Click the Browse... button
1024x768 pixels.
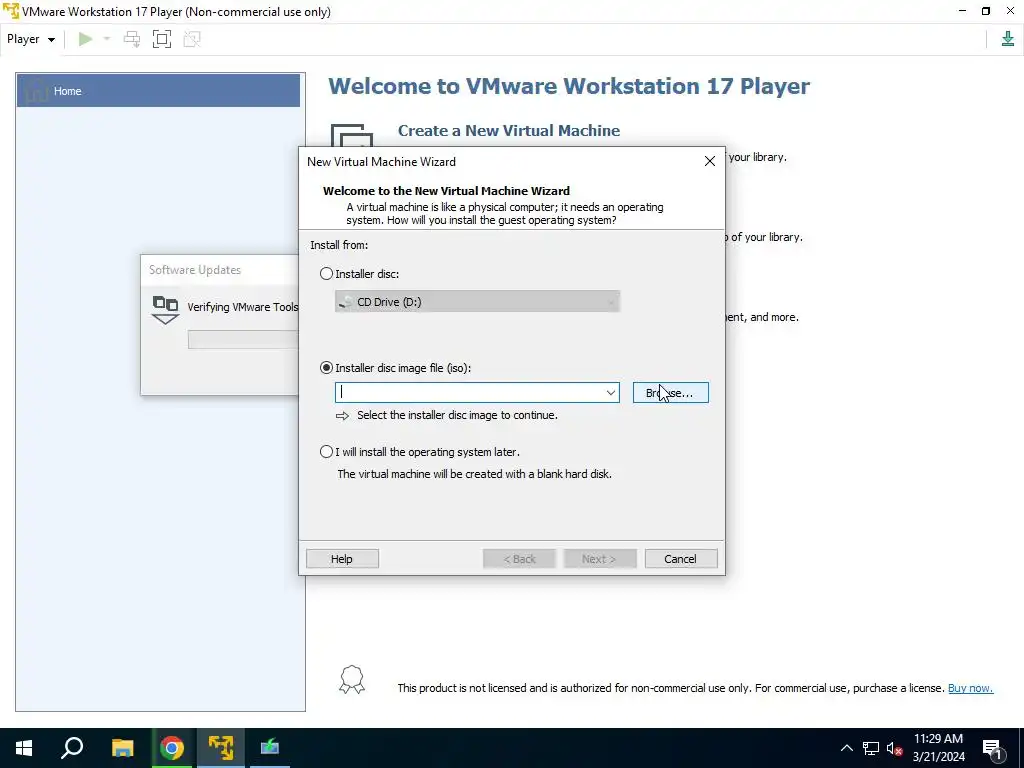point(671,392)
